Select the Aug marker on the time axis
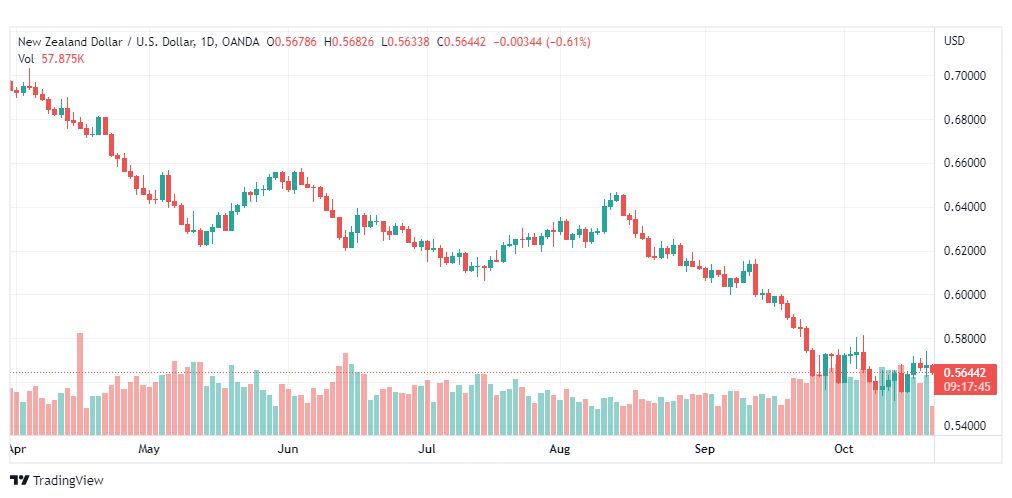1012x498 pixels. 560,449
